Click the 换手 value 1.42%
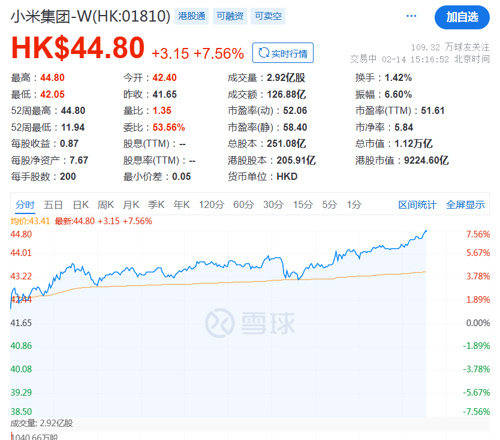This screenshot has width=500, height=440. click(398, 78)
